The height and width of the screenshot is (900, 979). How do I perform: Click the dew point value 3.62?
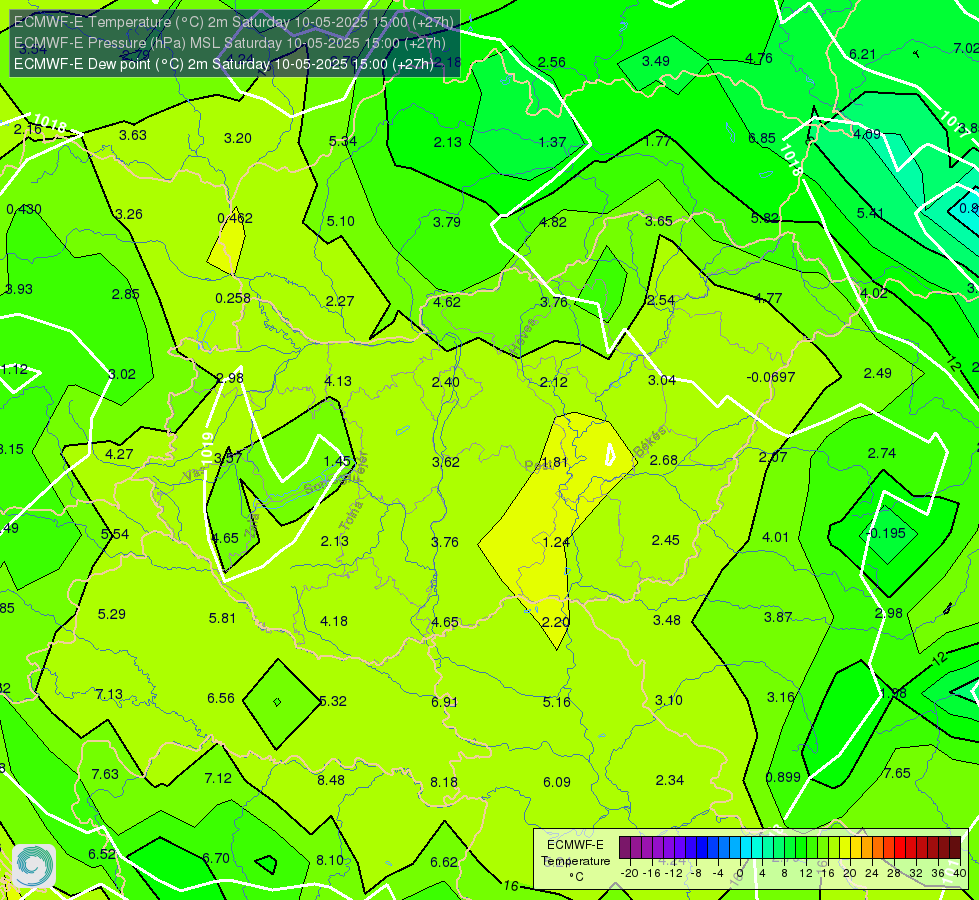tap(446, 462)
